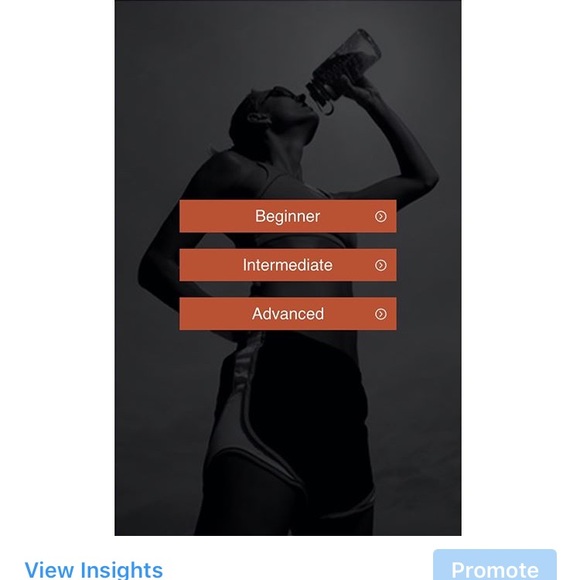
Task: Tap the water bottle in the photo
Action: click(x=342, y=70)
